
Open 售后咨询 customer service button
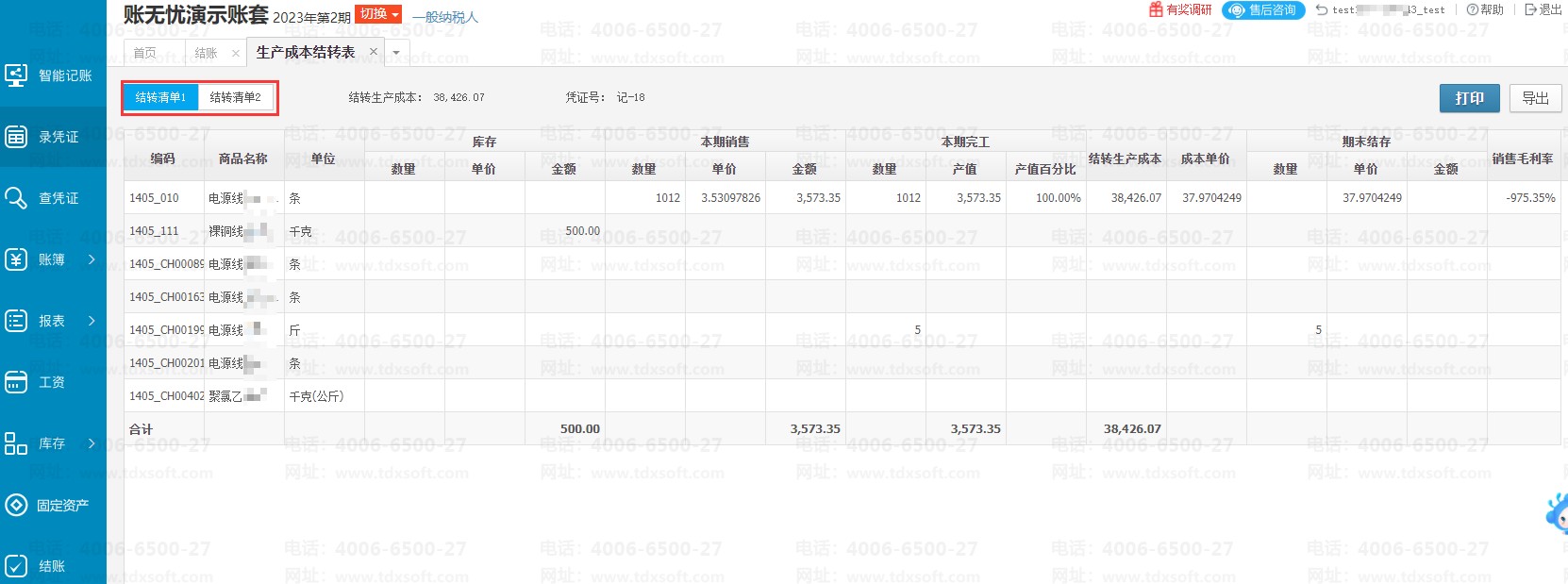pyautogui.click(x=1263, y=10)
